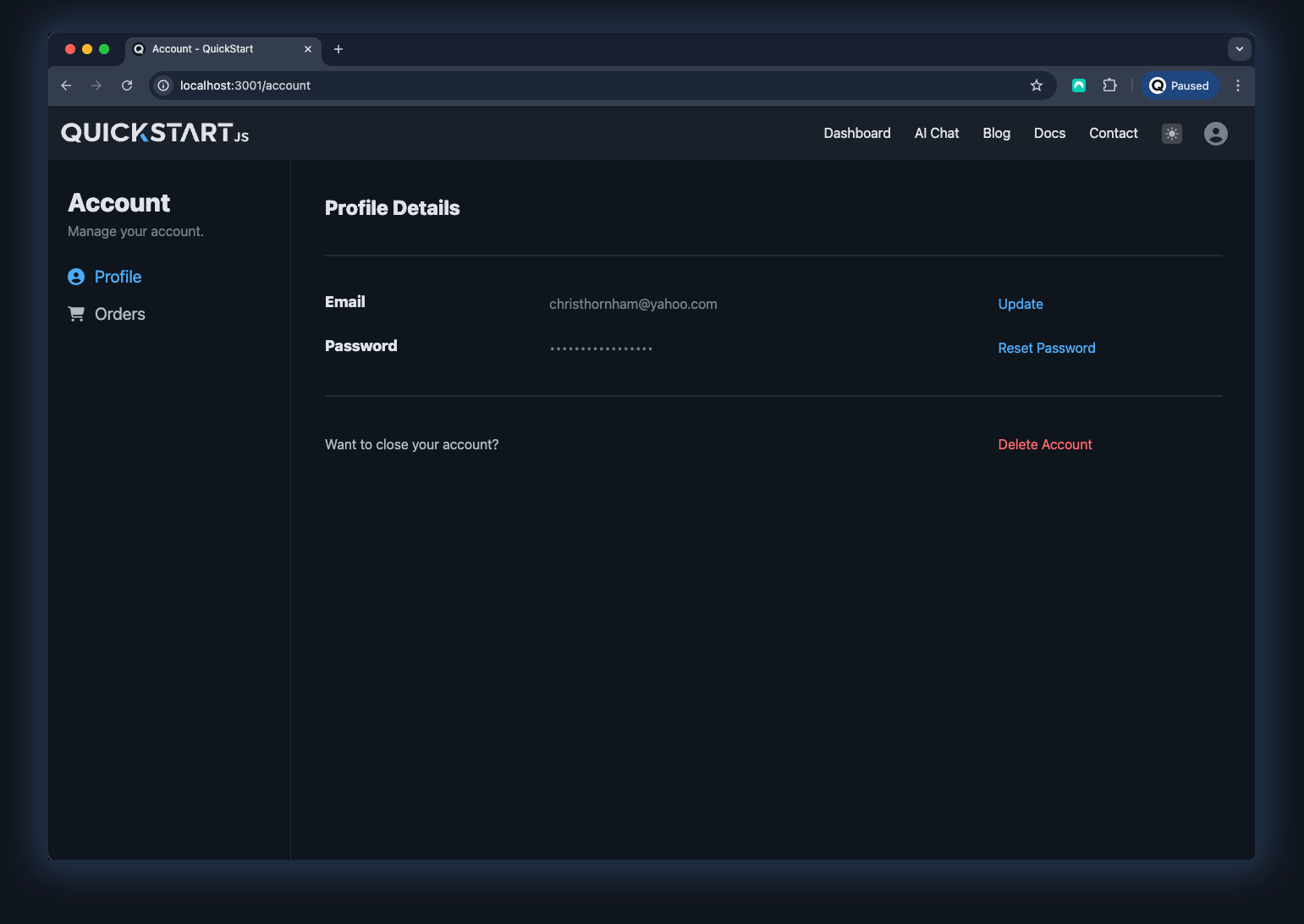Go back to the previous page
Viewport: 1304px width, 924px height.
tap(66, 85)
